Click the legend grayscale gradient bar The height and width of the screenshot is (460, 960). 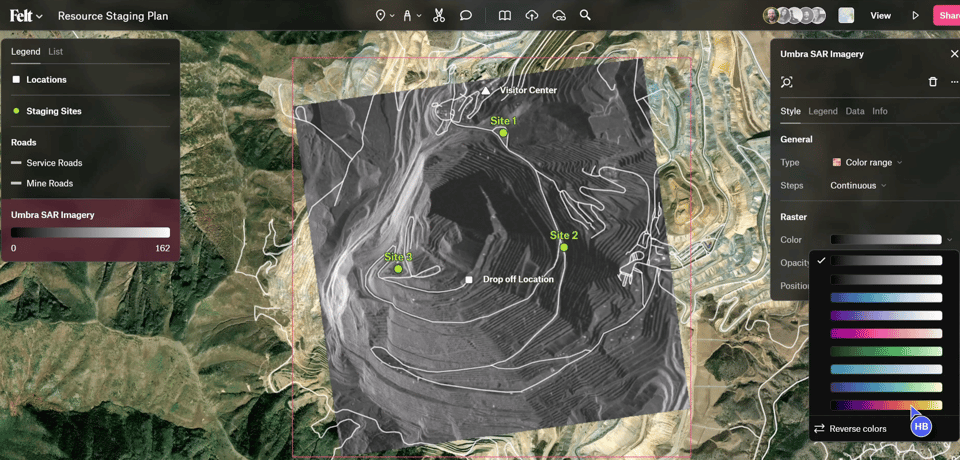click(x=90, y=233)
